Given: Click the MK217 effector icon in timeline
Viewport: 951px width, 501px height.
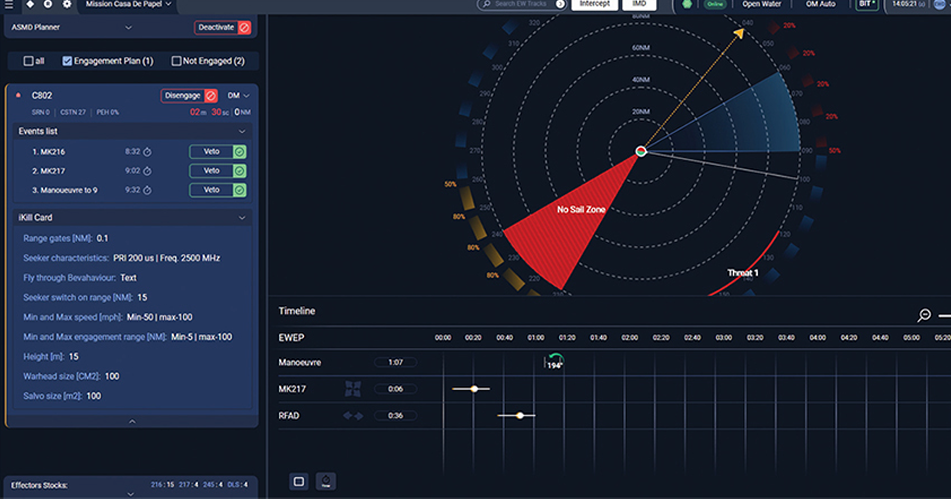Looking at the screenshot, I should click(353, 388).
